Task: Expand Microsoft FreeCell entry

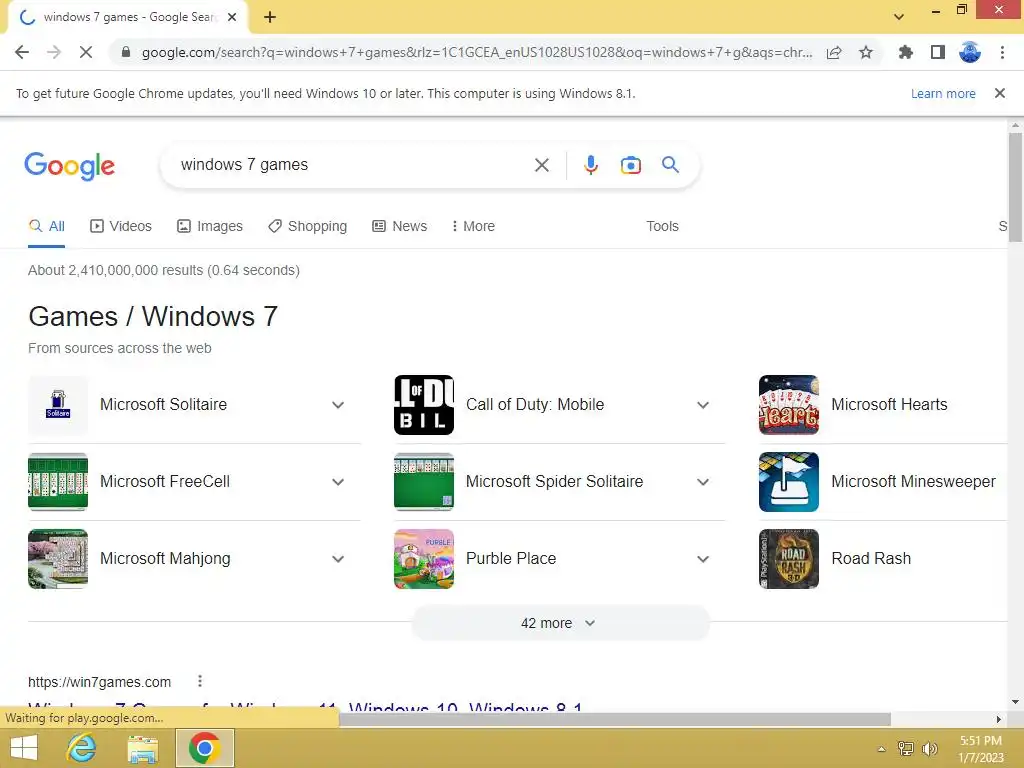Action: [338, 482]
